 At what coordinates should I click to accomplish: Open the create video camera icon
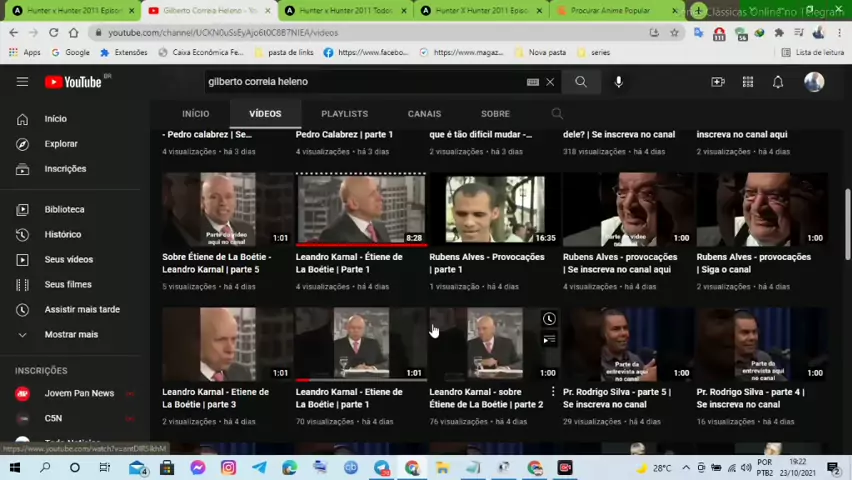click(x=717, y=82)
